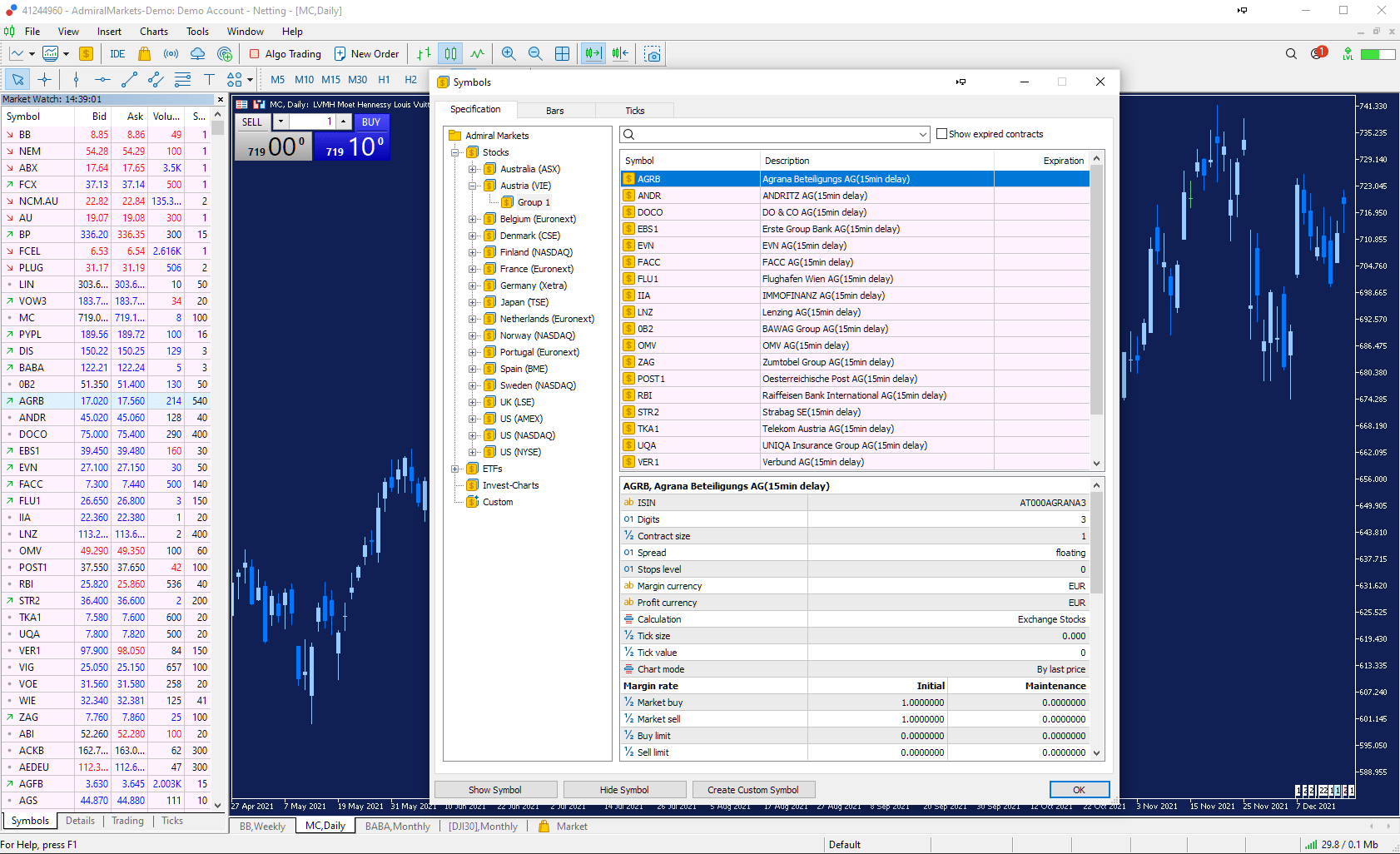Screen dimensions: 1400x854
Task: Click the symbol search input field
Action: tap(776, 135)
